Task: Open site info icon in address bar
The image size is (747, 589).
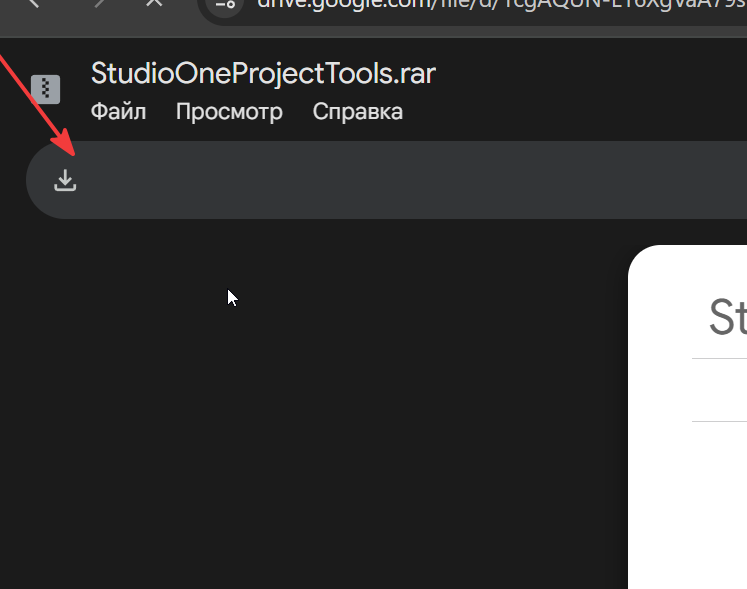Action: click(x=225, y=4)
